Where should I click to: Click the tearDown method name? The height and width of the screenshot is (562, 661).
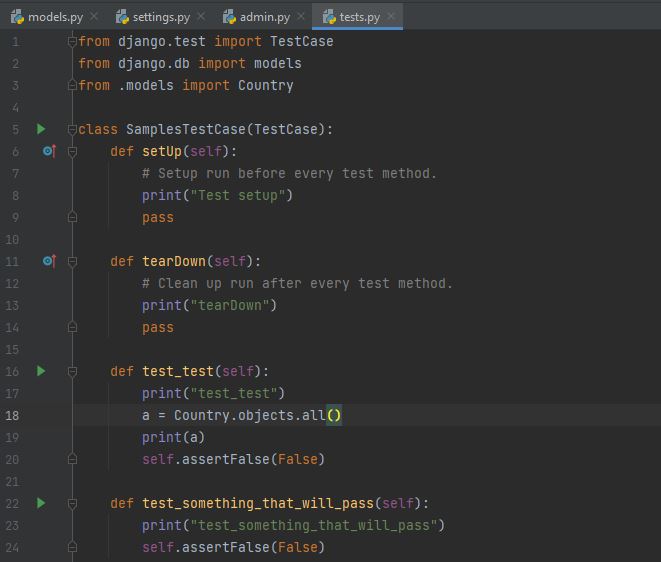[174, 261]
